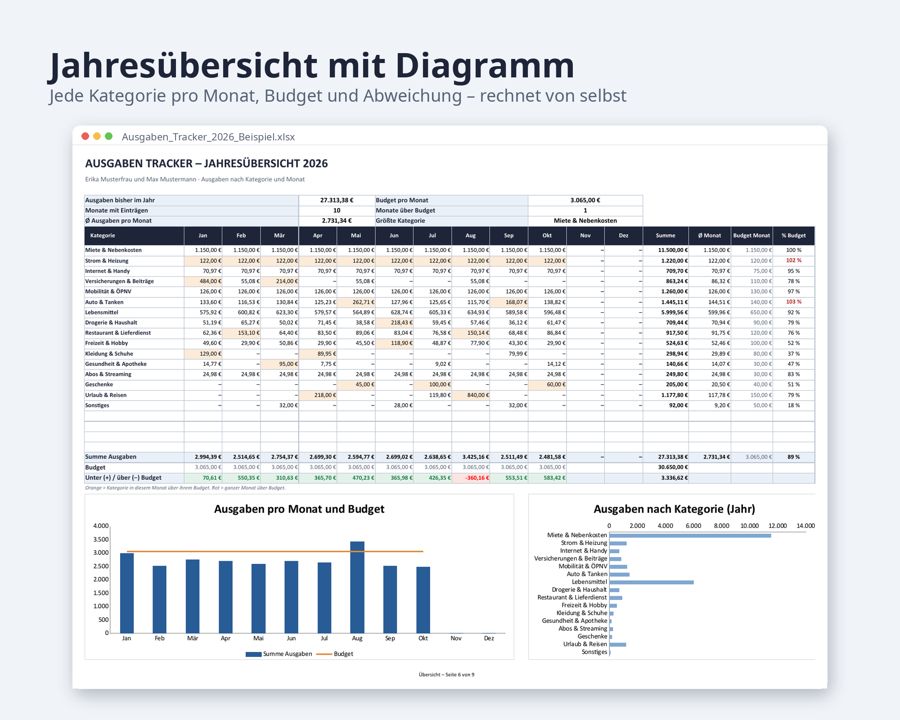Click the chart title Ausgaben nach Kategorie (Jahr)
The image size is (900, 720).
[x=674, y=509]
